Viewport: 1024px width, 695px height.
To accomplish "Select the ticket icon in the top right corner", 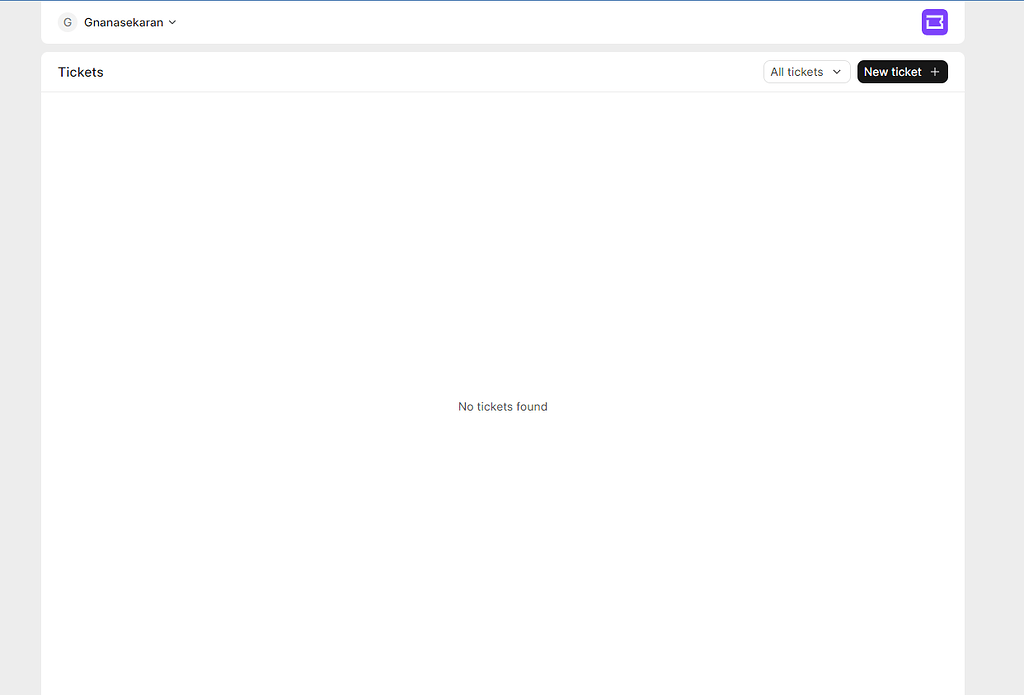I will (934, 21).
